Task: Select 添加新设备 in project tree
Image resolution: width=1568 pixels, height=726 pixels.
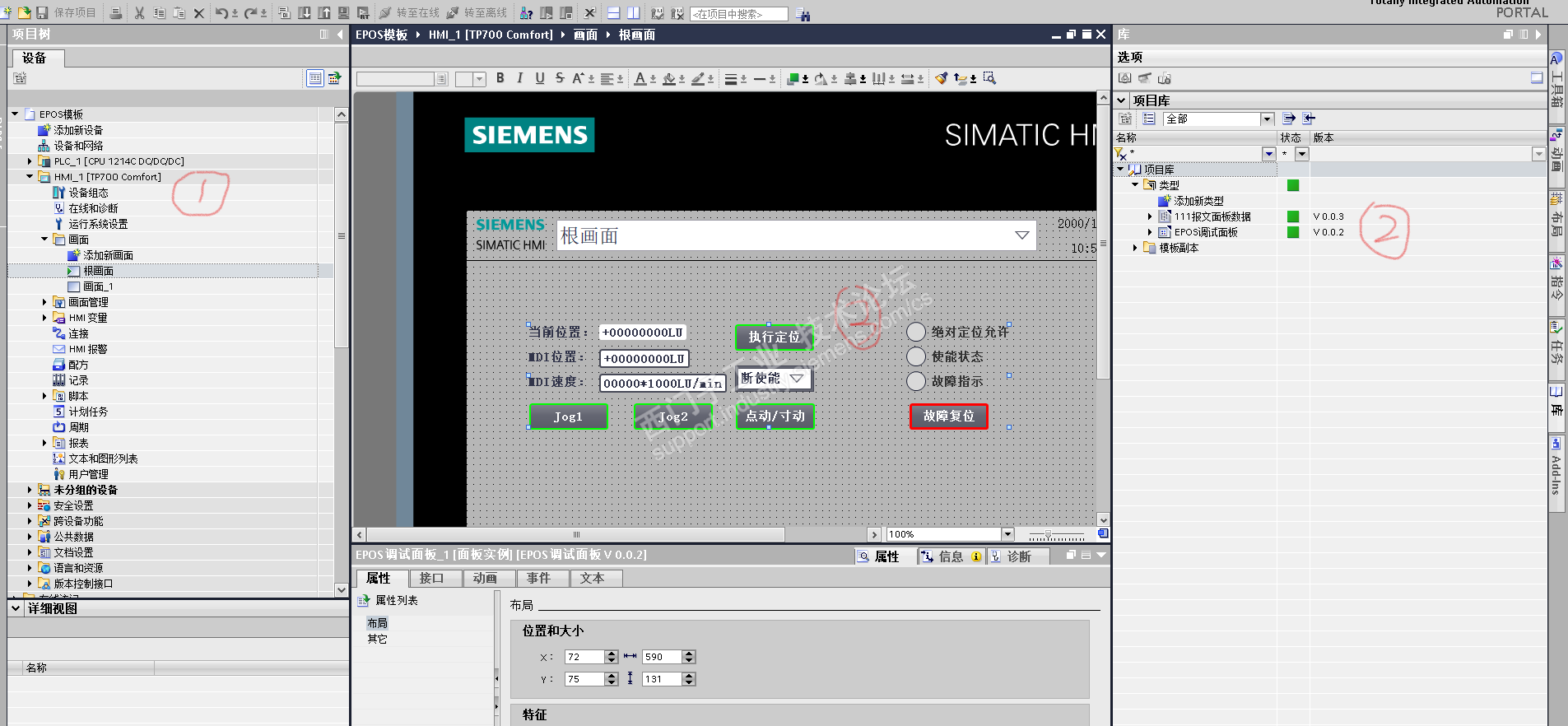Action: tap(78, 130)
